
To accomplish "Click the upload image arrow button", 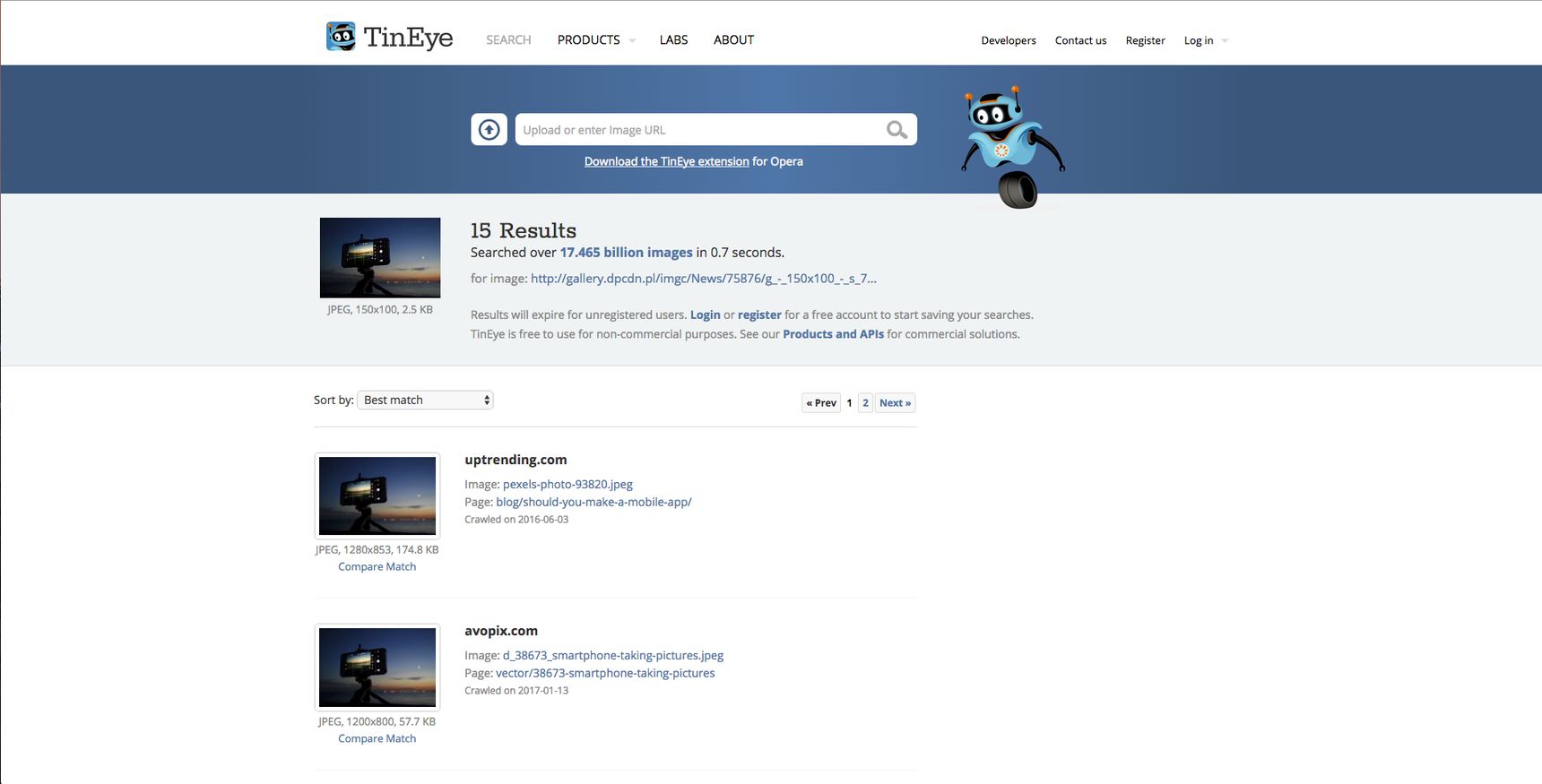I will pyautogui.click(x=489, y=130).
